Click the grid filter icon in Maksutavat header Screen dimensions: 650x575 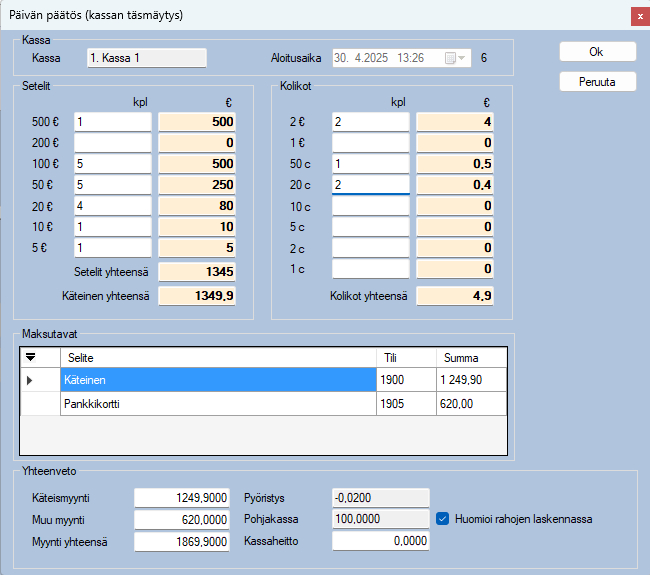29,358
